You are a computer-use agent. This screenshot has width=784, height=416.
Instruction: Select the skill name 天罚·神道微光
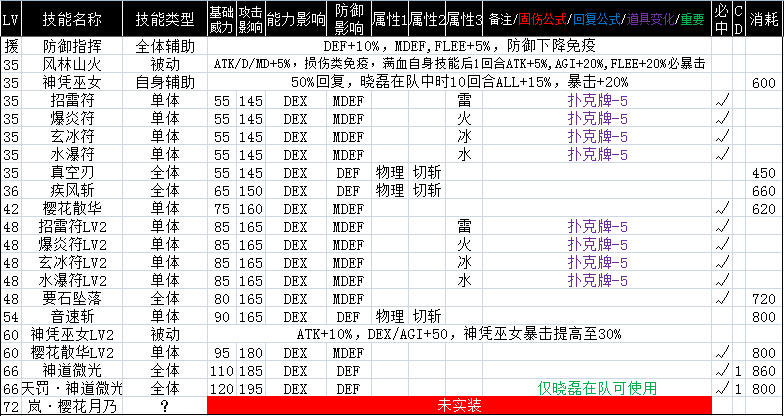[72, 388]
